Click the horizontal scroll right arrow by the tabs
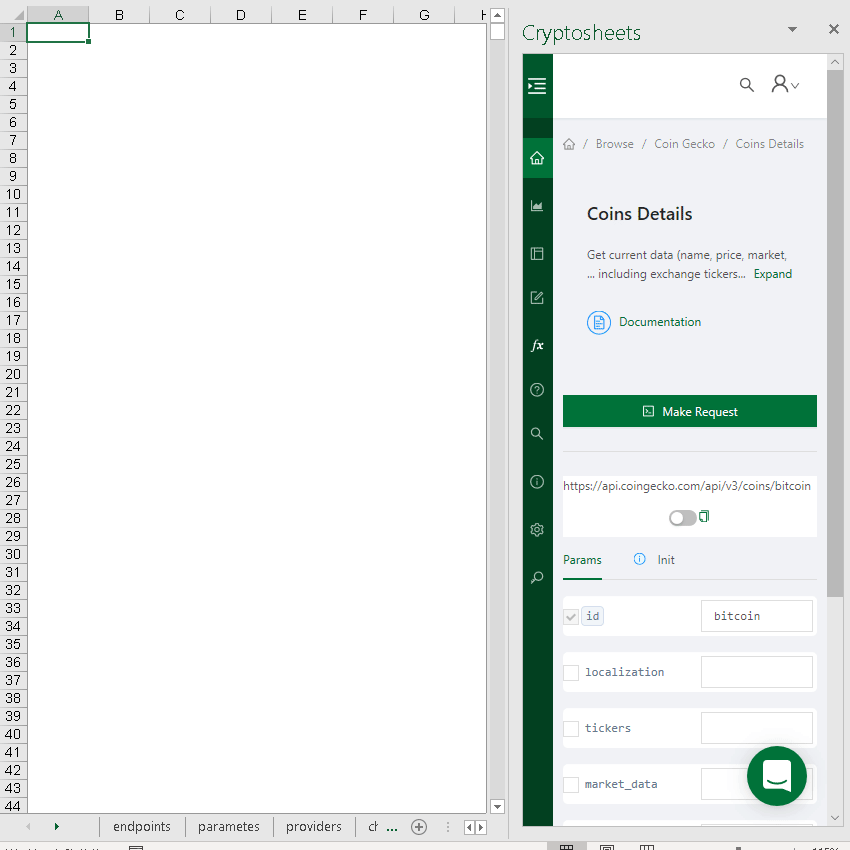Screen dimensions: 850x850 coord(480,827)
